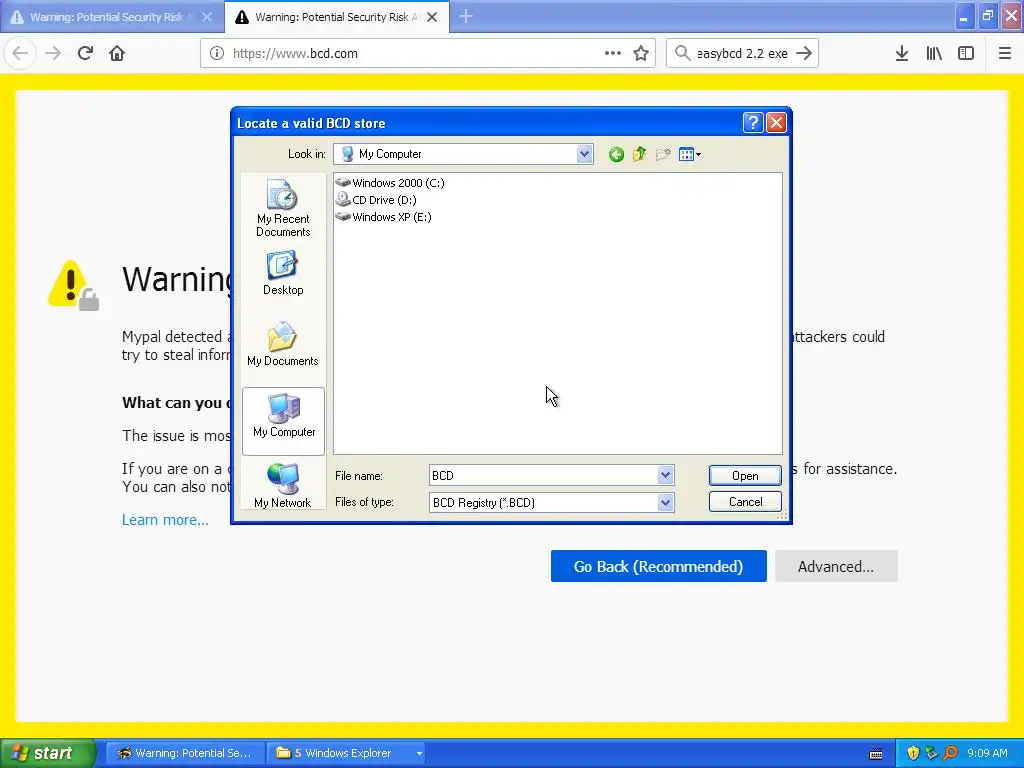
Task: Click the search magnifier icon
Action: pyautogui.click(x=682, y=54)
